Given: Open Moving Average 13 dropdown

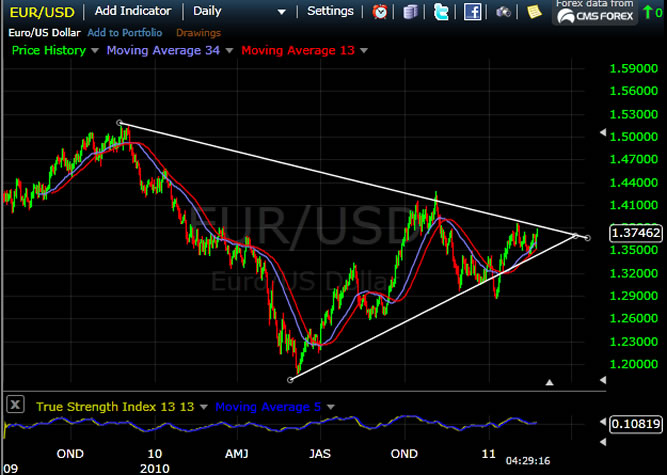Looking at the screenshot, I should [364, 51].
